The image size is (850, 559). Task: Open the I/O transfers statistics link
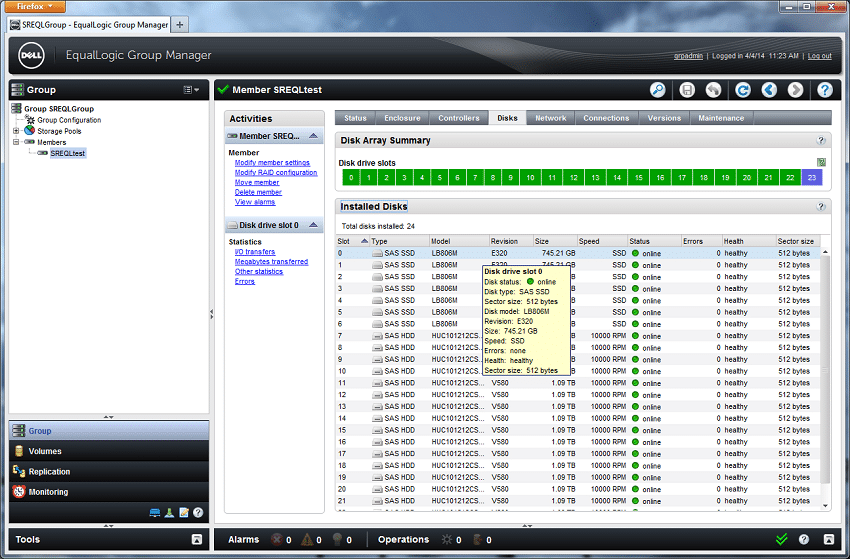pos(255,252)
